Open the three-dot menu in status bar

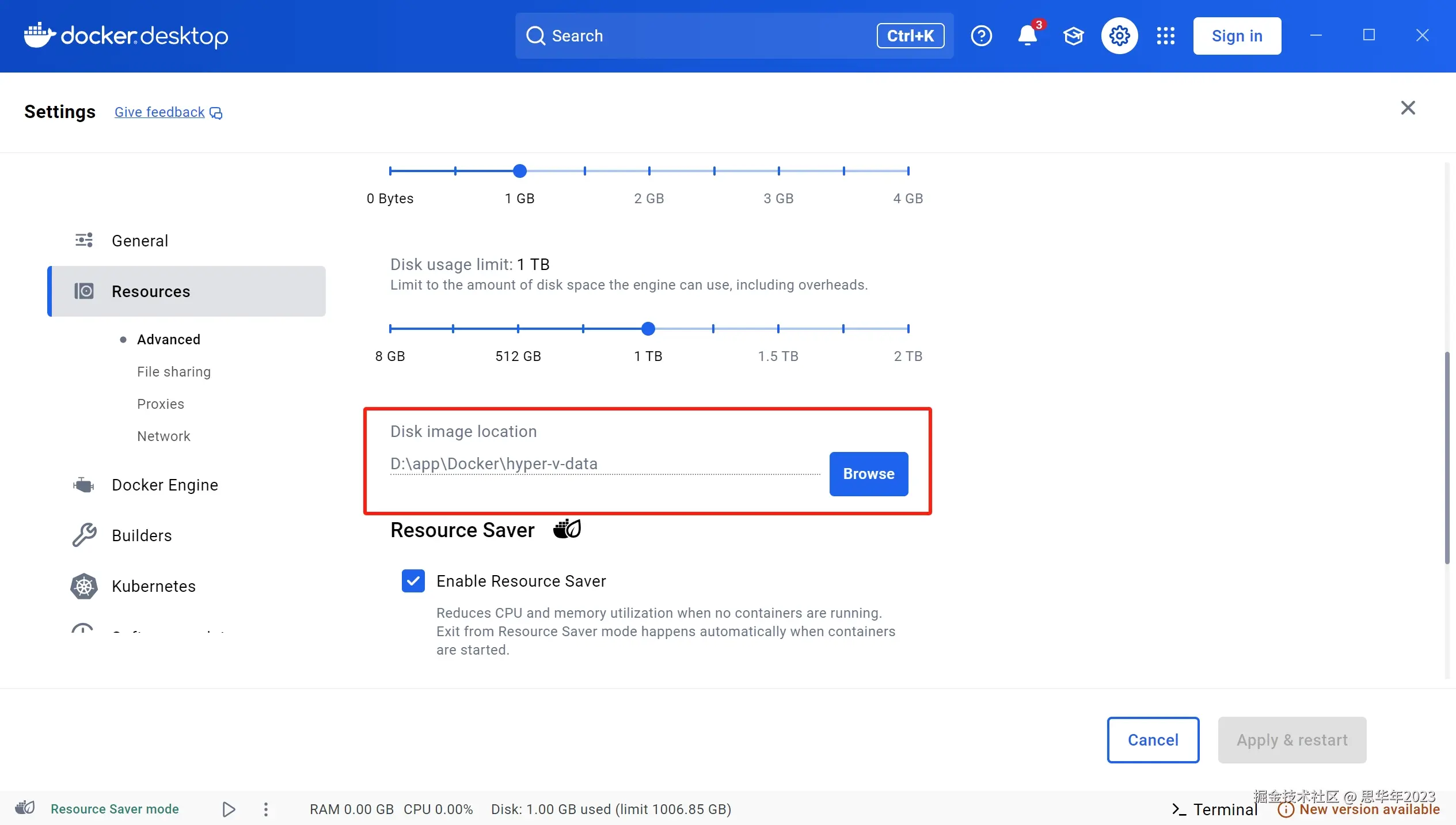click(x=265, y=809)
